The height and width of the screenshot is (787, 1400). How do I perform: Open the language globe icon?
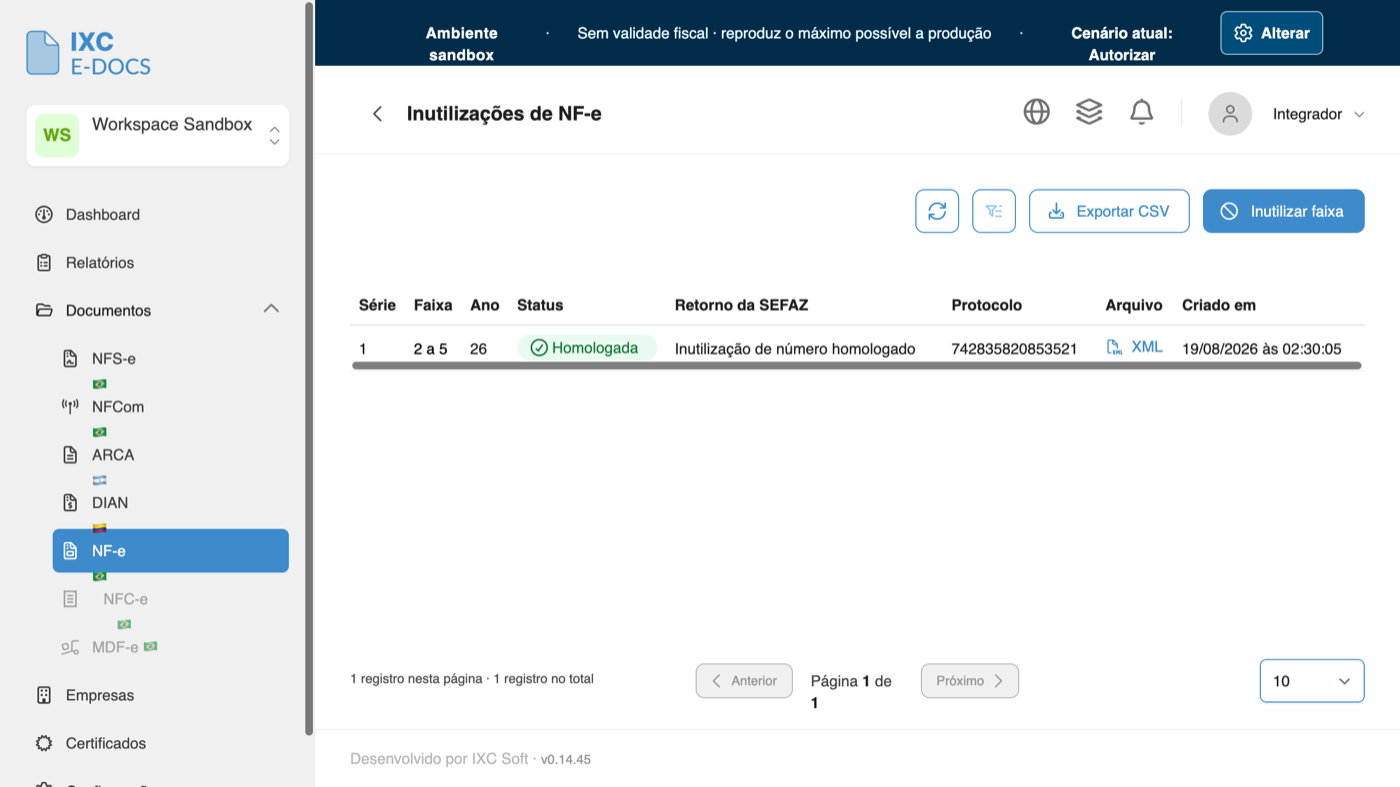[x=1037, y=112]
